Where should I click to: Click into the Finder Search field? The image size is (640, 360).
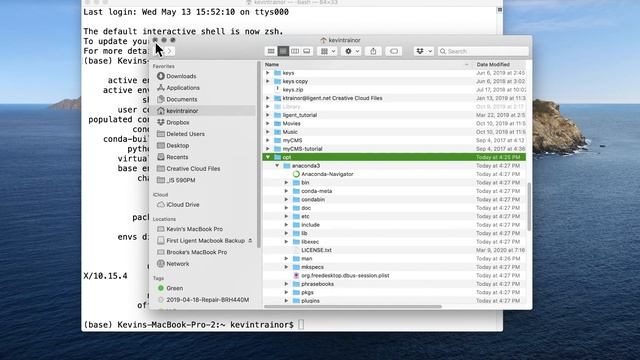pyautogui.click(x=483, y=51)
